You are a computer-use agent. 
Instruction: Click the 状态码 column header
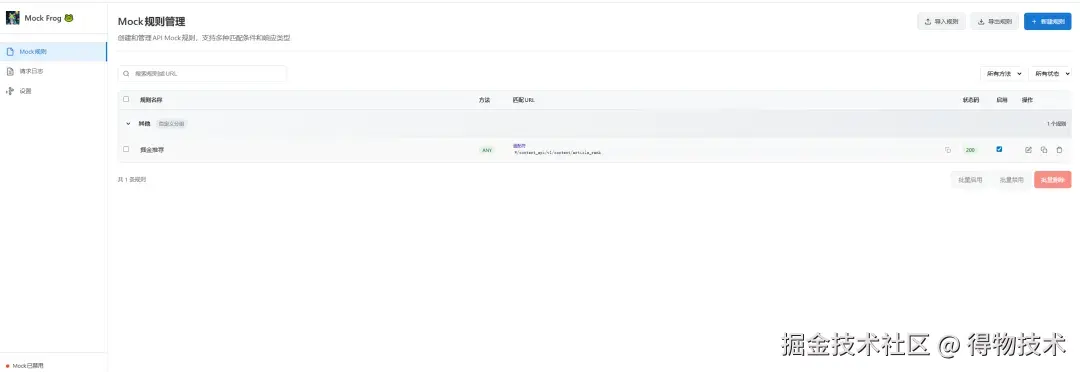click(970, 100)
